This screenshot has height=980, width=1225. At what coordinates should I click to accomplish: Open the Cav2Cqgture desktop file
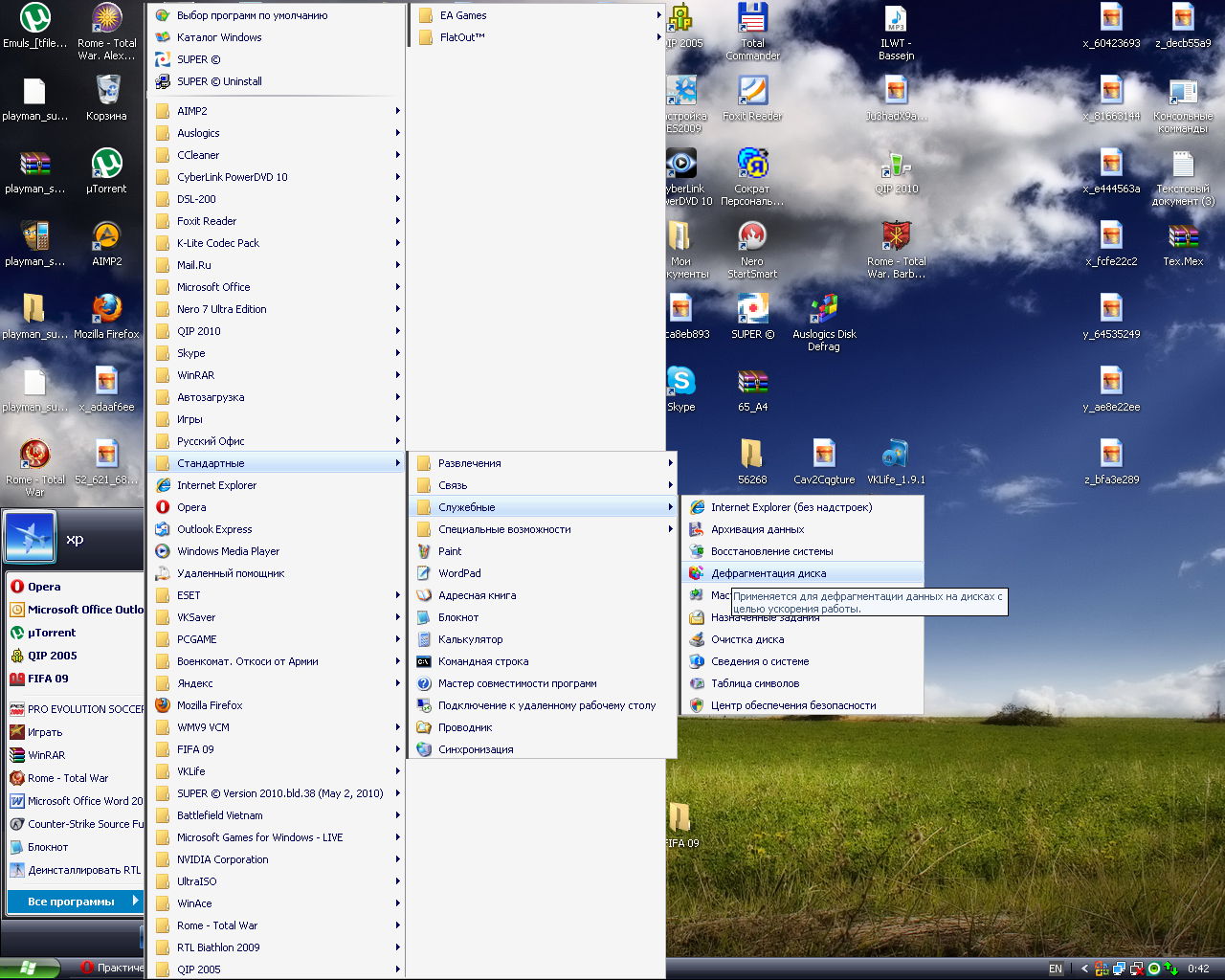[x=824, y=461]
